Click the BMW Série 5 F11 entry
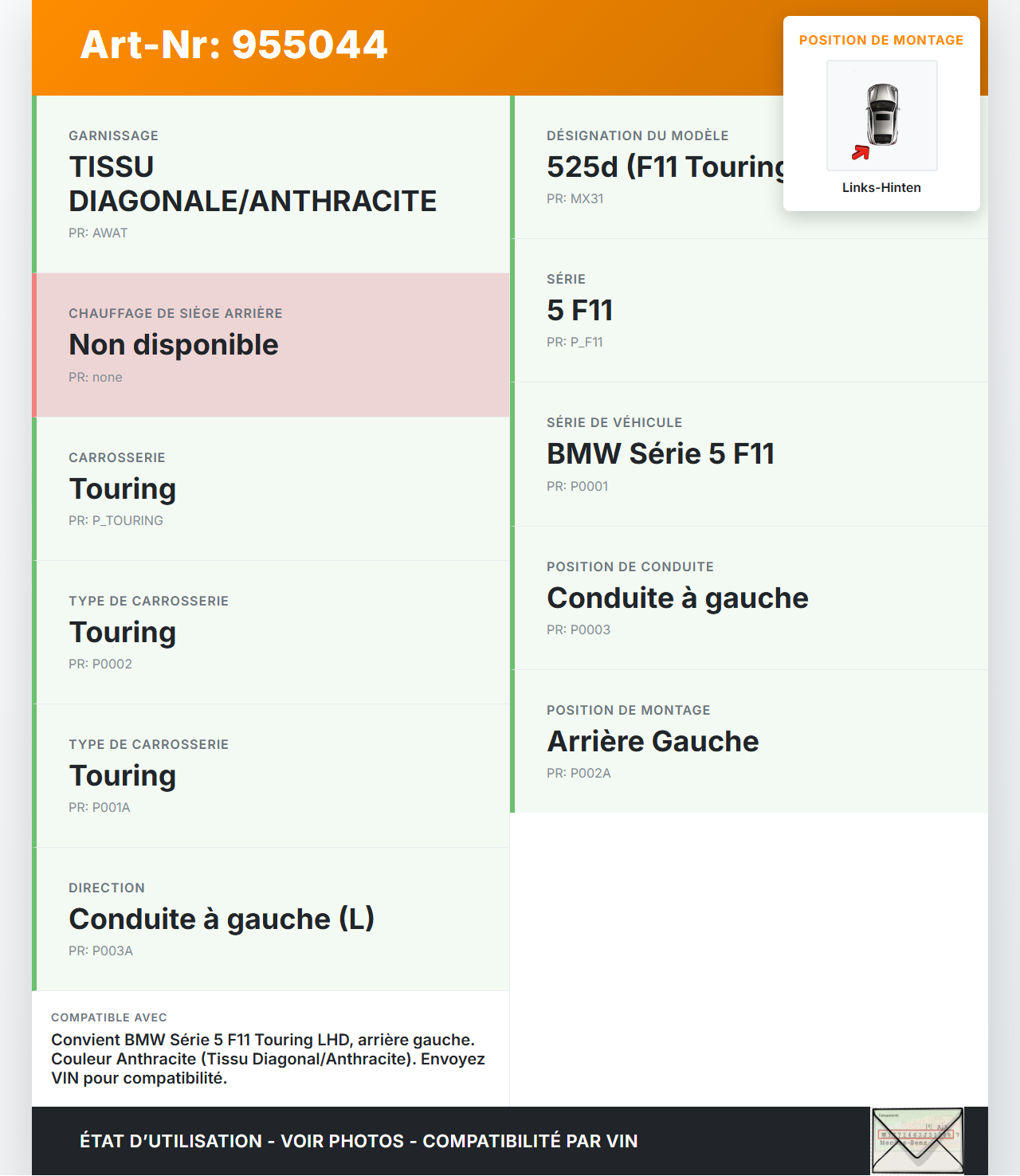 pos(661,454)
